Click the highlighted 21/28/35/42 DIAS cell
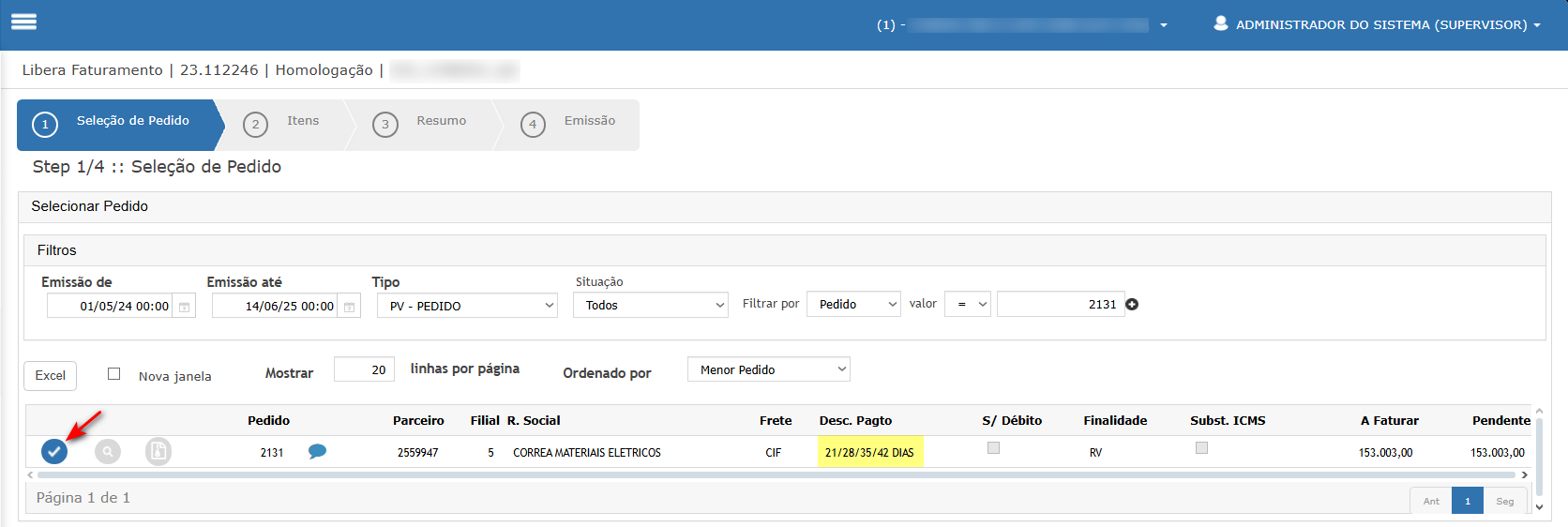The image size is (1568, 527). pyautogui.click(x=870, y=451)
